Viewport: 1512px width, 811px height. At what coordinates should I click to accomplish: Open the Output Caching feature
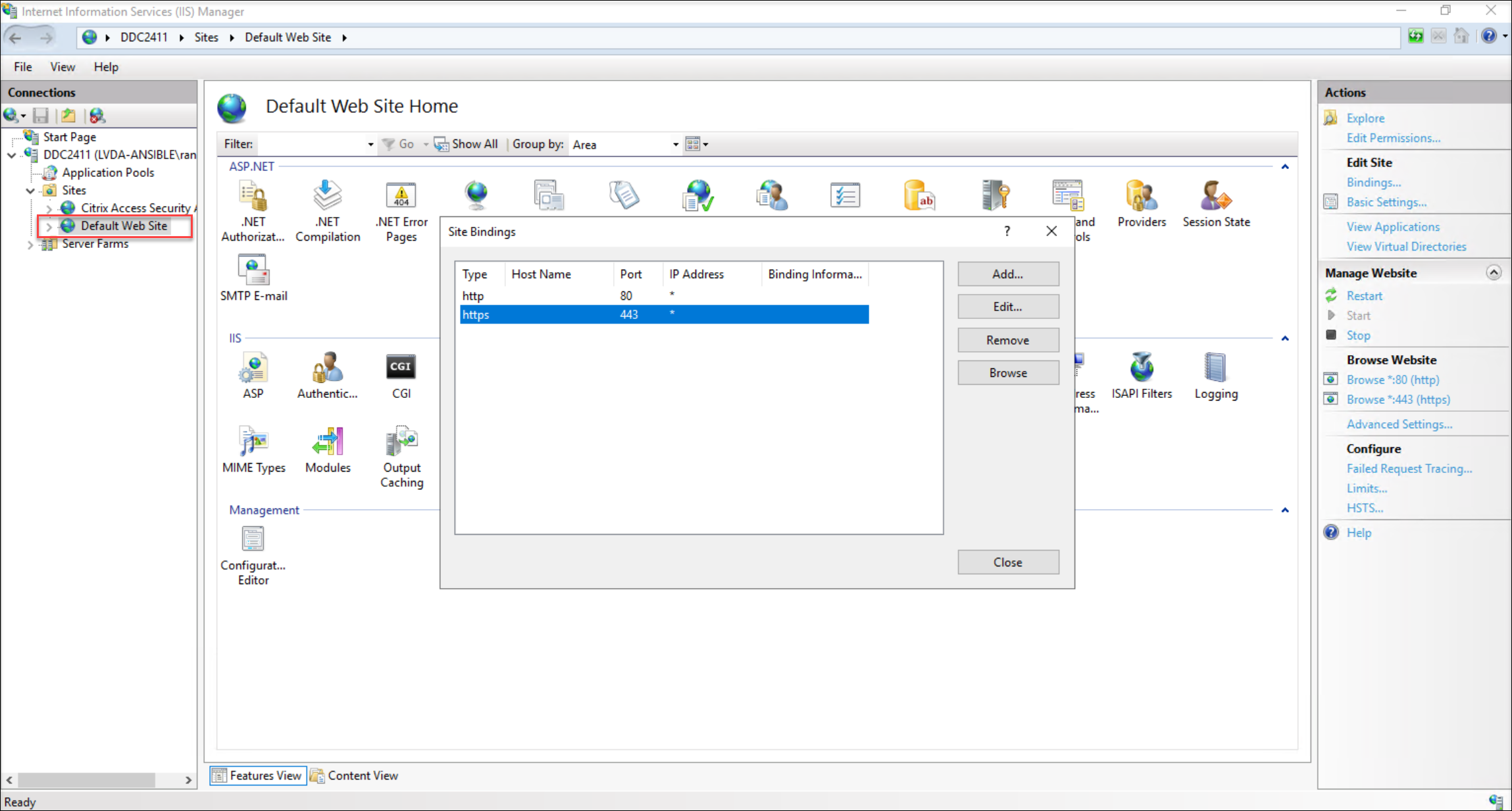click(x=401, y=449)
